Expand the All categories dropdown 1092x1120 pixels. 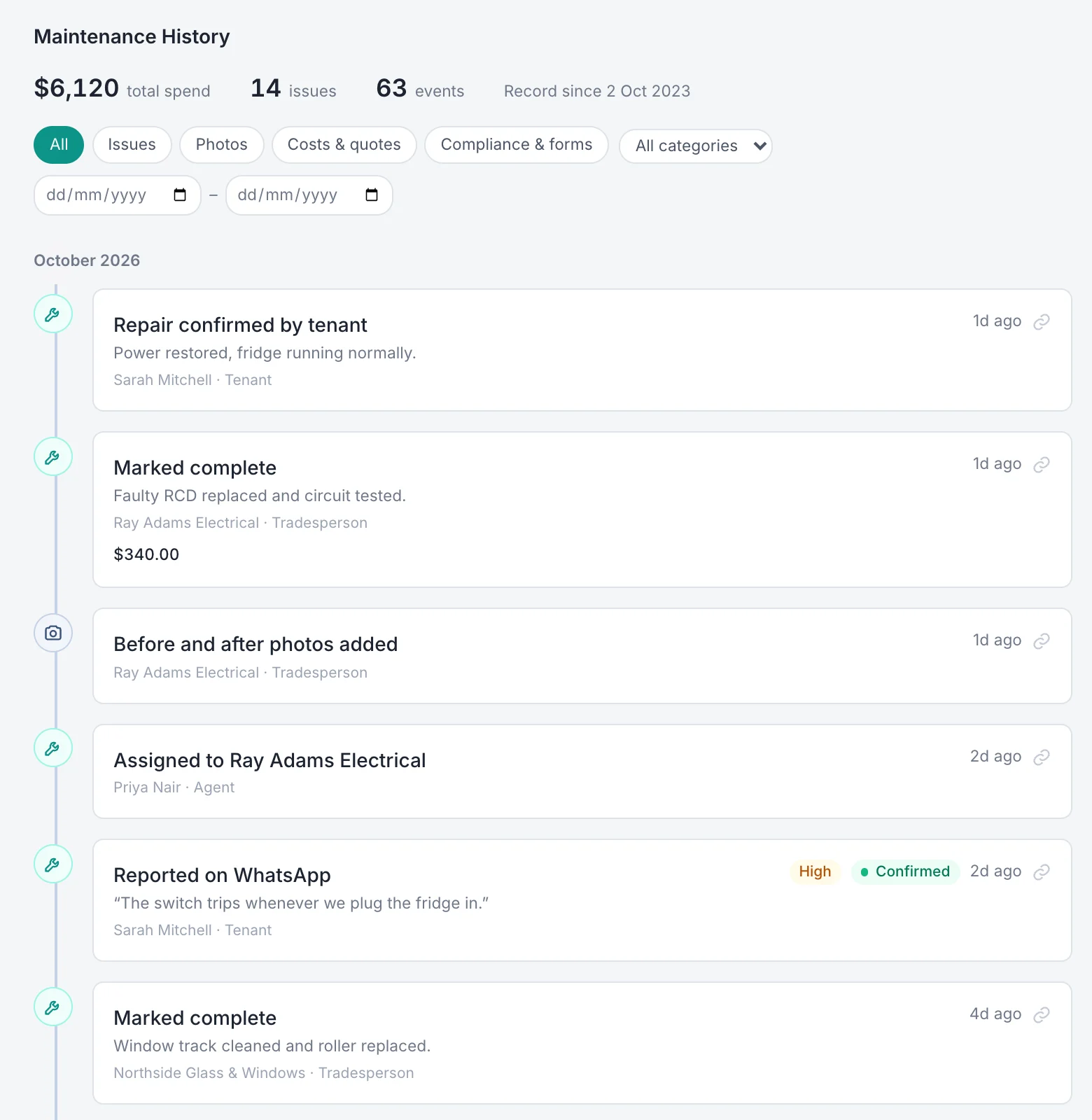[696, 146]
